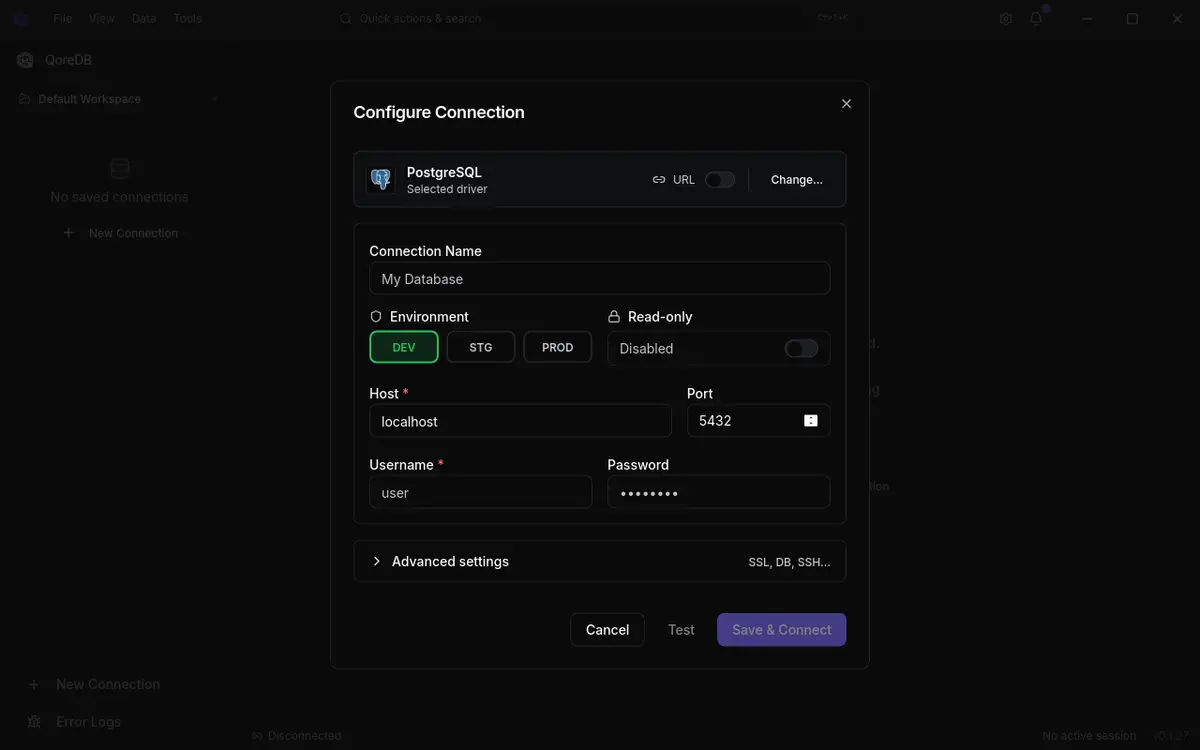Image resolution: width=1200 pixels, height=750 pixels.
Task: Open the Default Workspace dropdown
Action: pyautogui.click(x=118, y=99)
